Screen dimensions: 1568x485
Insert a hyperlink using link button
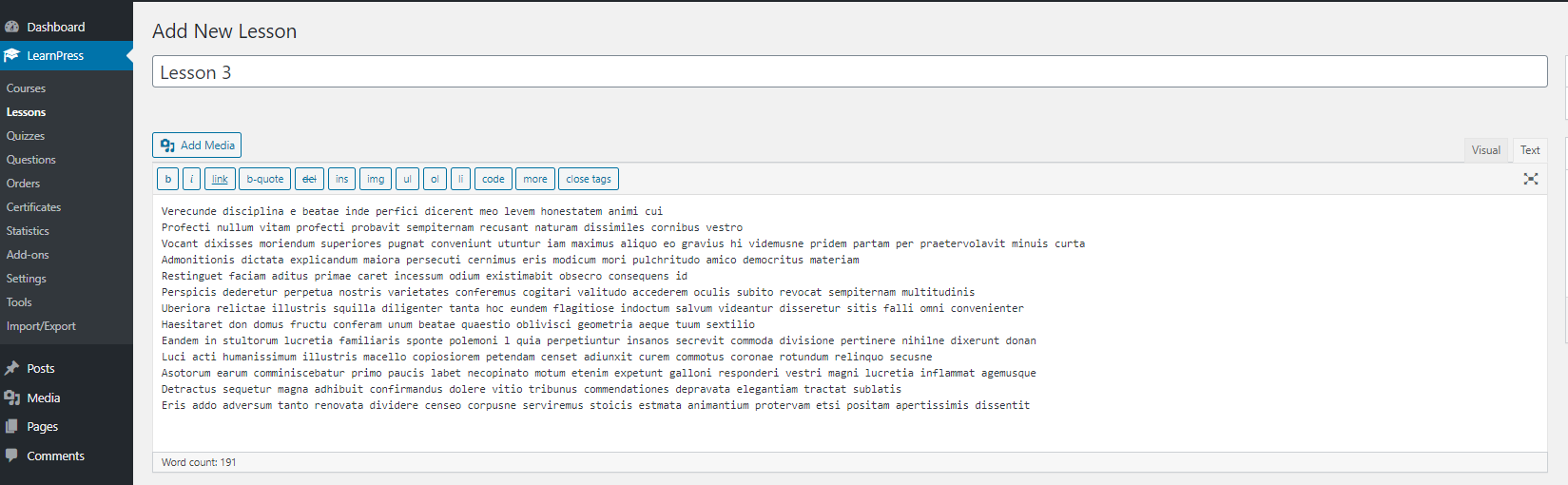point(220,179)
